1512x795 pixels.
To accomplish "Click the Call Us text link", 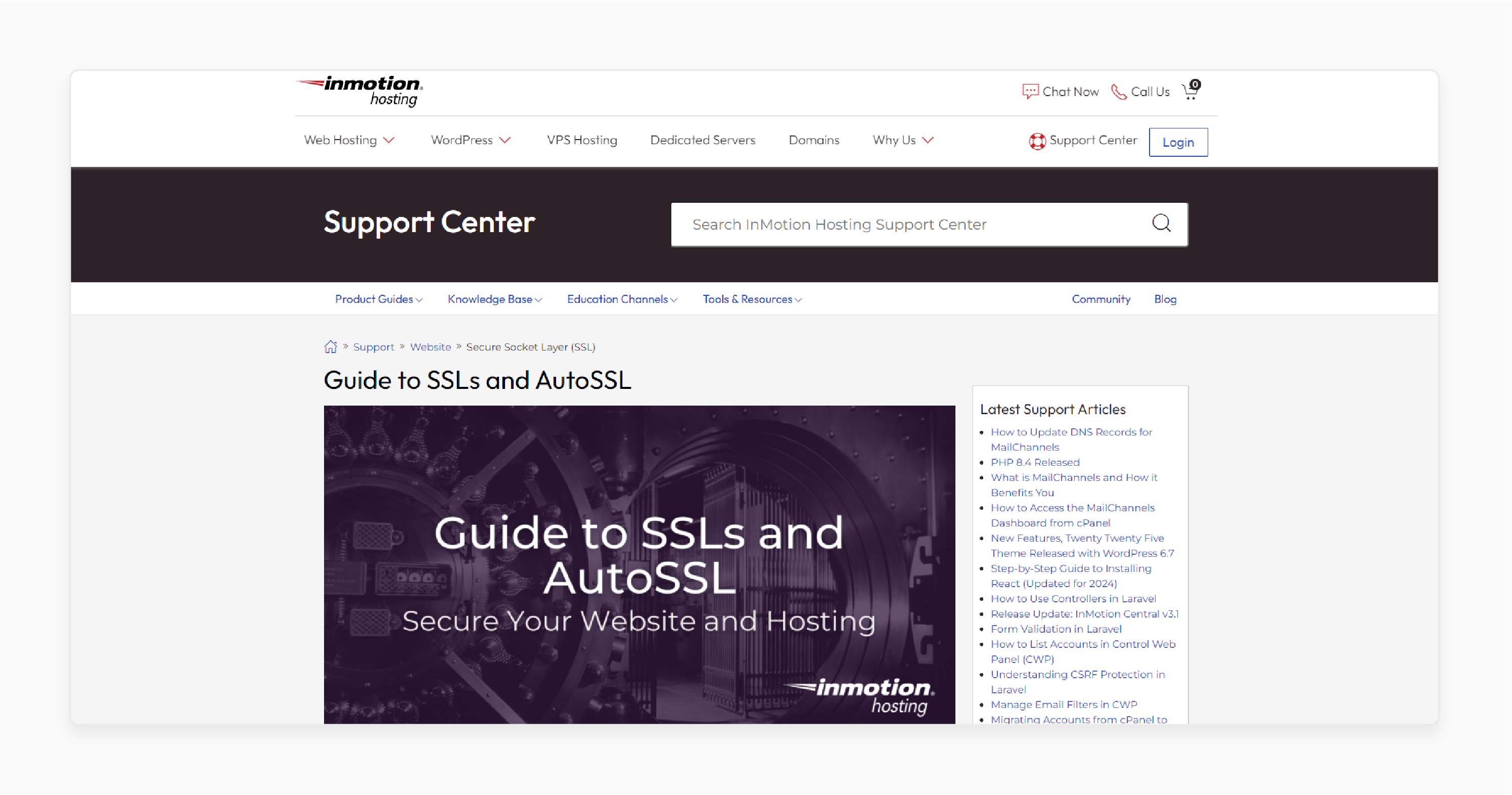I will [1150, 92].
